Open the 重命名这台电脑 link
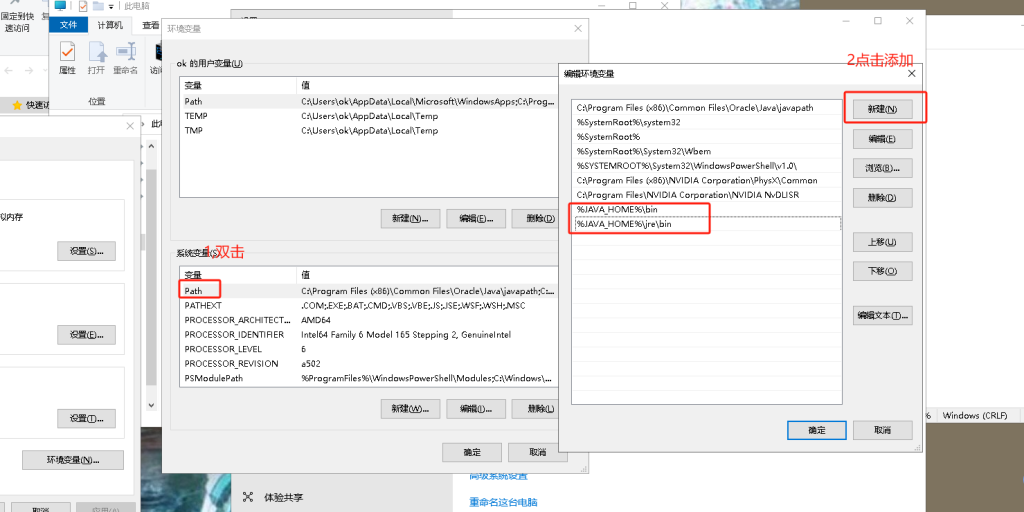Viewport: 1024px width, 512px height. (503, 502)
